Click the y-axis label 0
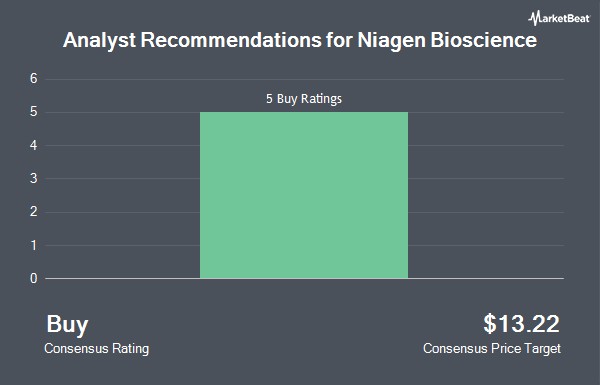Screen dimensions: 600x385 click(x=34, y=278)
